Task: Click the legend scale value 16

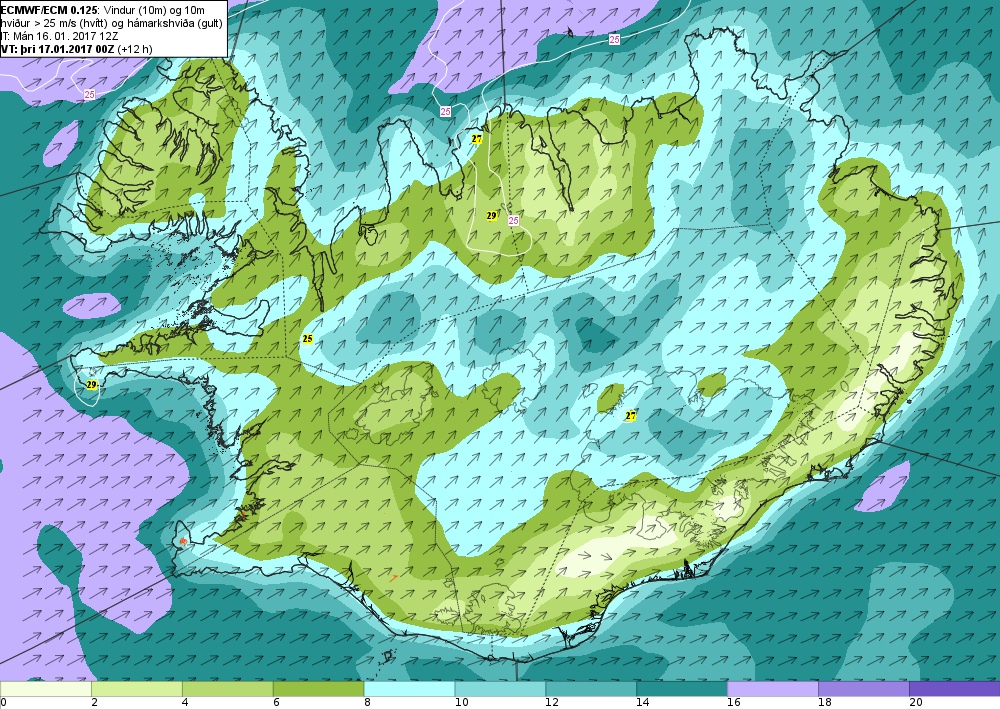Action: [x=733, y=703]
